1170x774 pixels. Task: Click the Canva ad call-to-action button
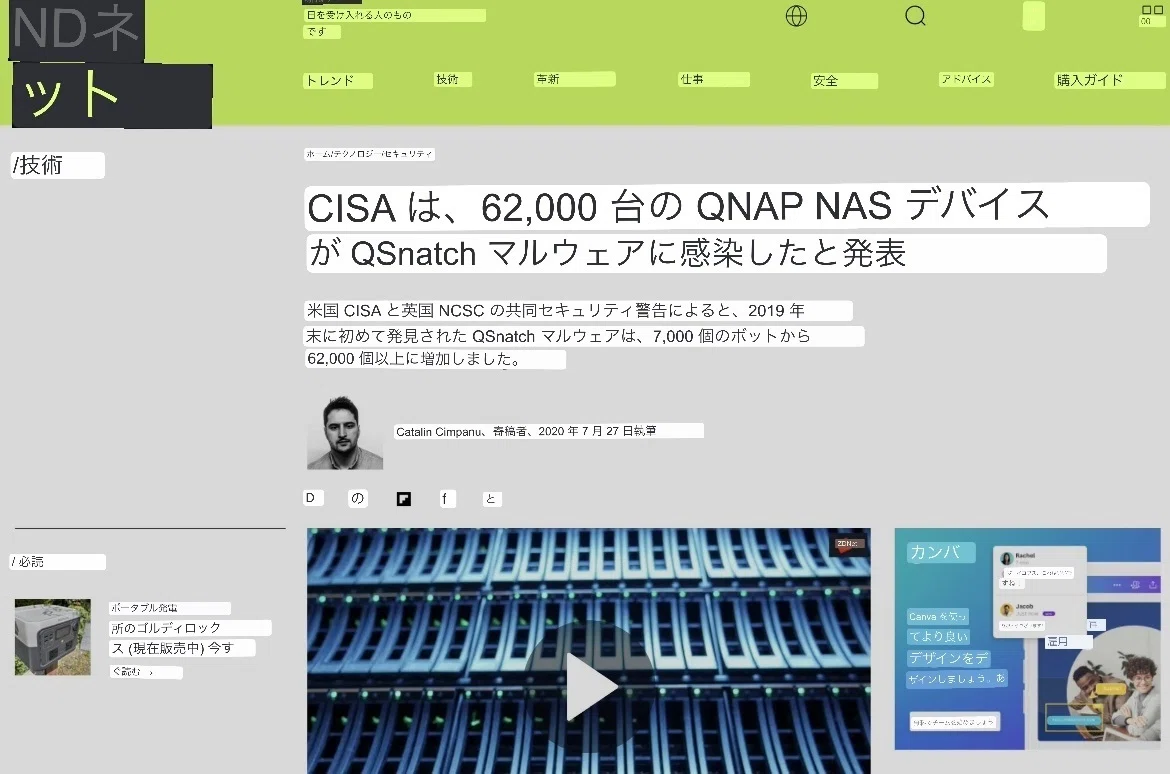[x=955, y=722]
